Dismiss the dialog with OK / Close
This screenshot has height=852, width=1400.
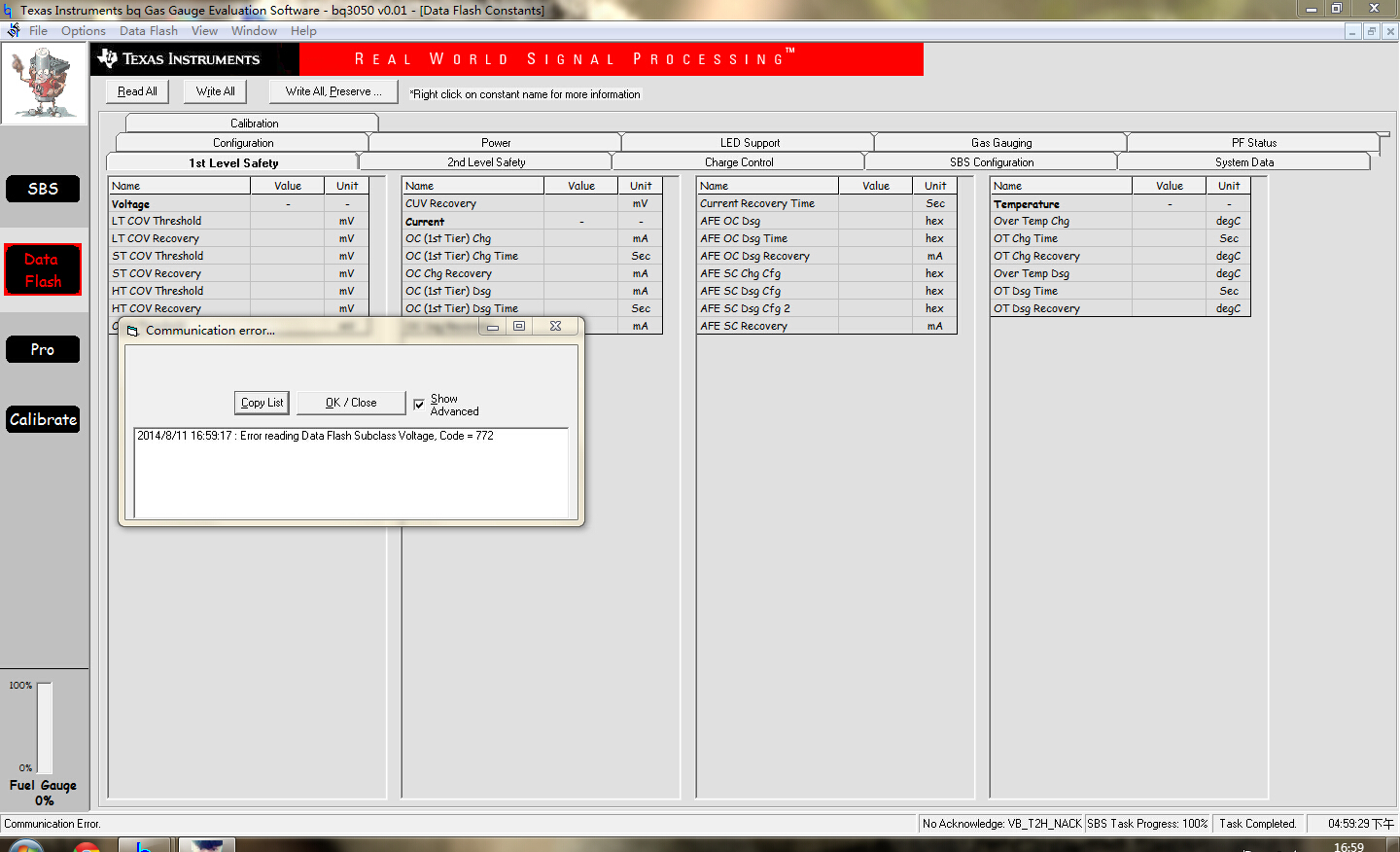(351, 403)
